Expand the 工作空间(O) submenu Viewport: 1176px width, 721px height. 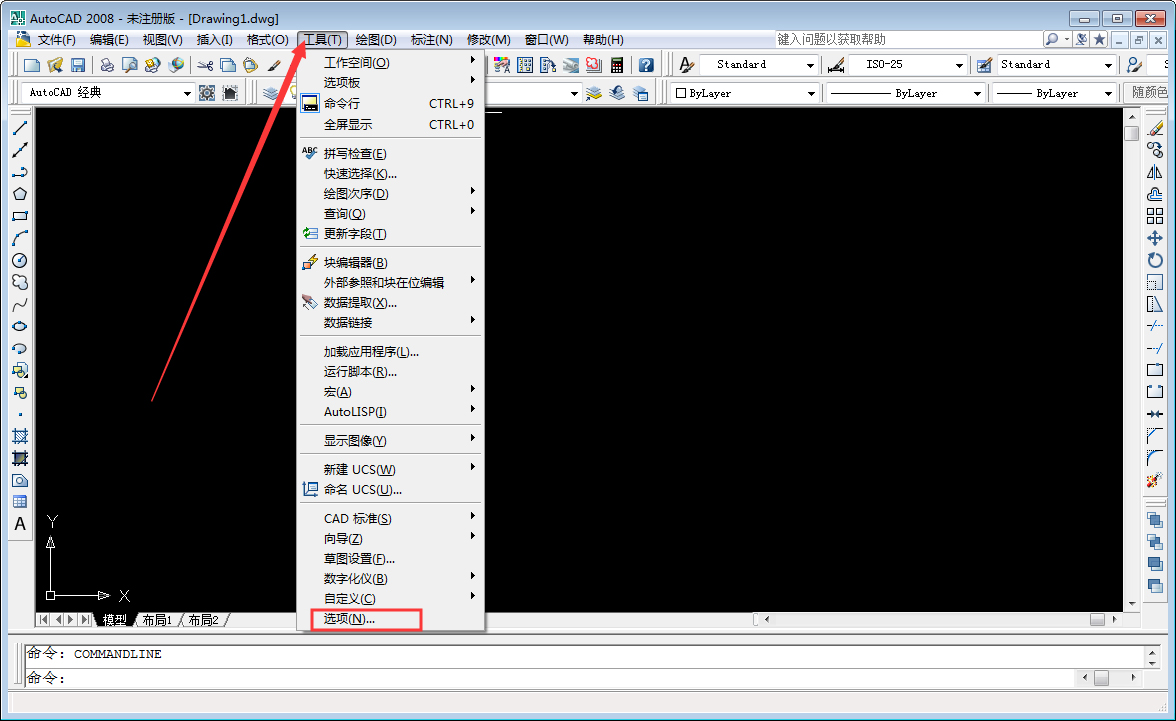coord(355,61)
